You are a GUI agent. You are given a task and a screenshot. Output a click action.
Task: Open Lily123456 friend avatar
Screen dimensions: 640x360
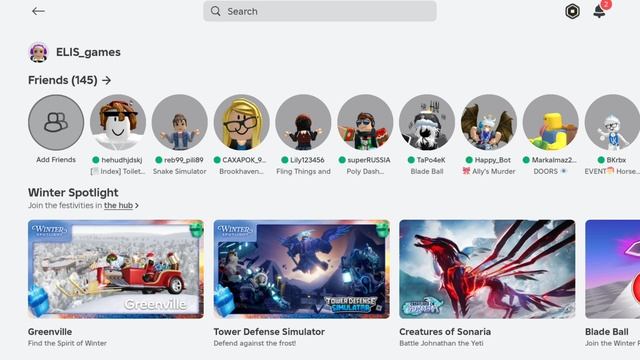(303, 122)
